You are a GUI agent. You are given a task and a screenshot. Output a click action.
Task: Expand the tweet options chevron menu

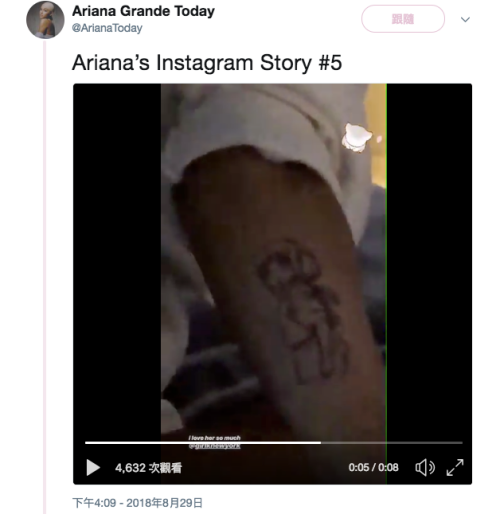[x=465, y=20]
